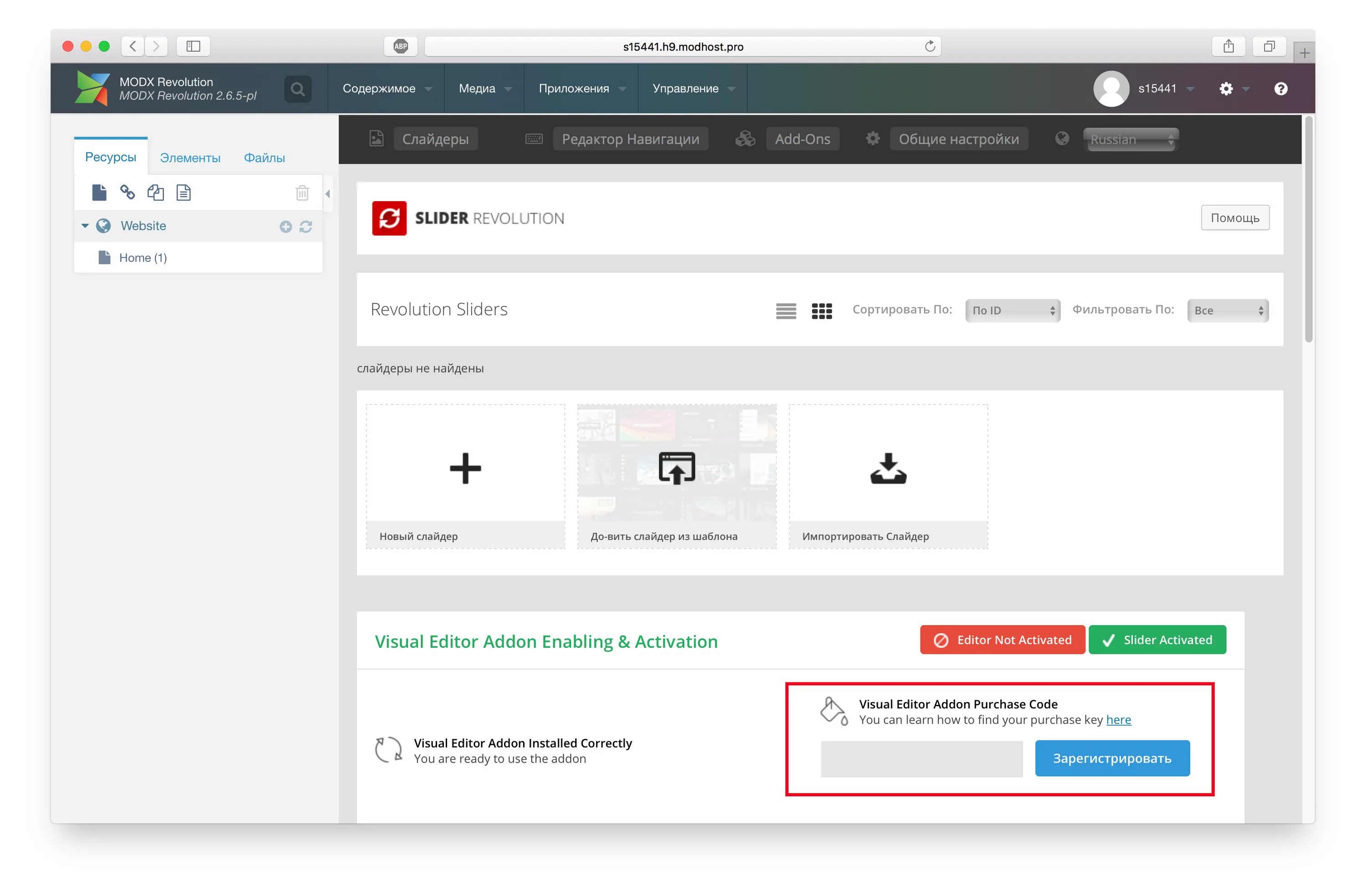Viewport: 1366px width, 896px height.
Task: Click the new symlink icon in resource toolbar
Action: coord(156,192)
